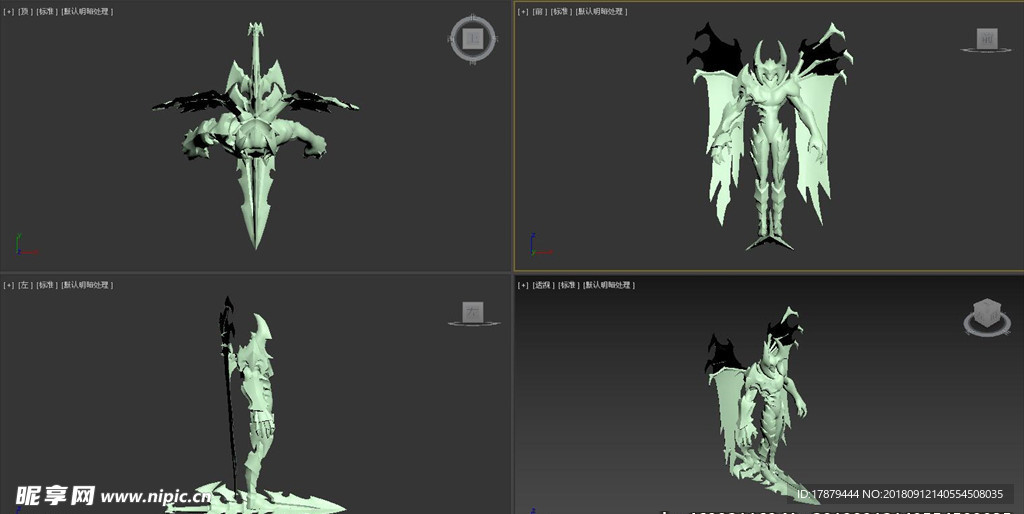Open the [+] menu in the Top (顶) viewport
This screenshot has width=1024, height=514.
[x=8, y=12]
